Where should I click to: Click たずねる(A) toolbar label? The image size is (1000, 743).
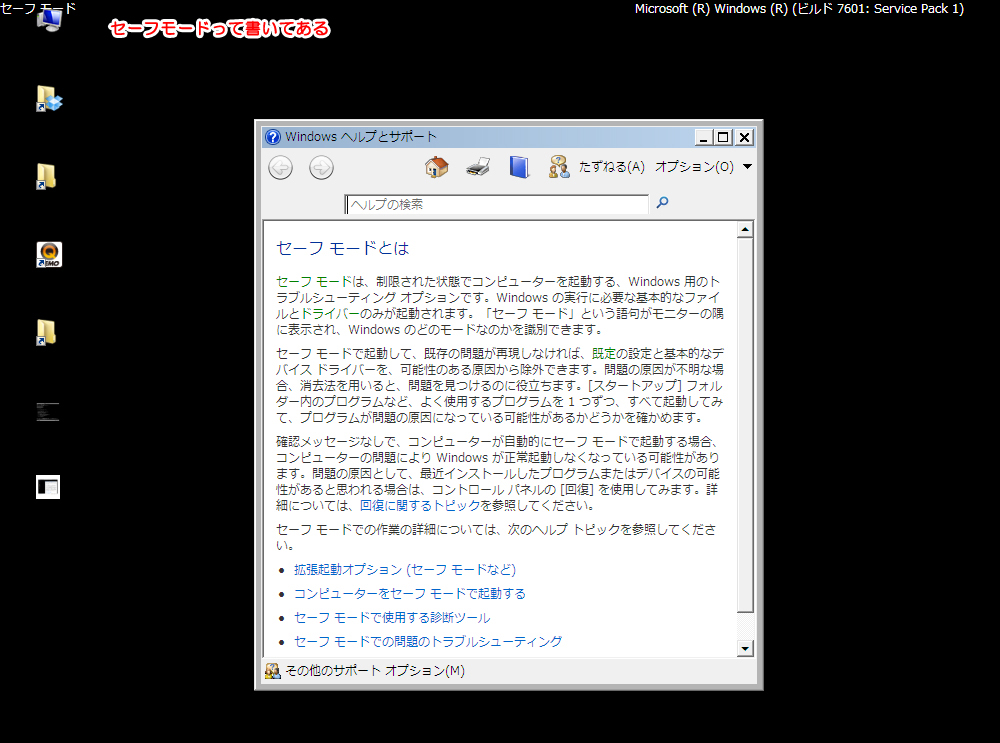click(x=612, y=167)
